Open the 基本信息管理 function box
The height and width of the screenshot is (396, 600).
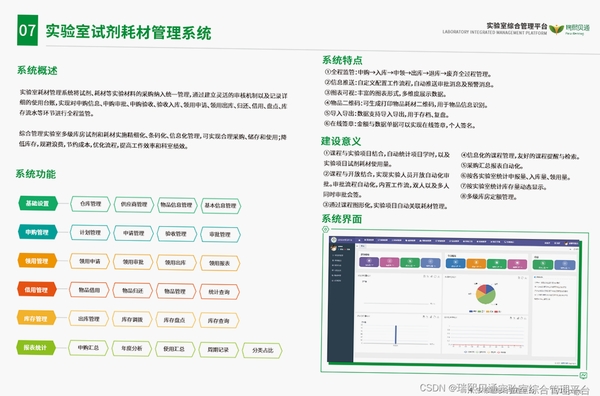coord(221,206)
